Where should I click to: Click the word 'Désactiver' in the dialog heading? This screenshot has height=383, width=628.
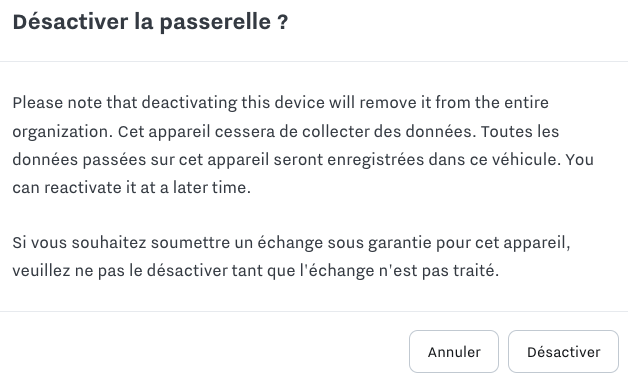tap(70, 22)
